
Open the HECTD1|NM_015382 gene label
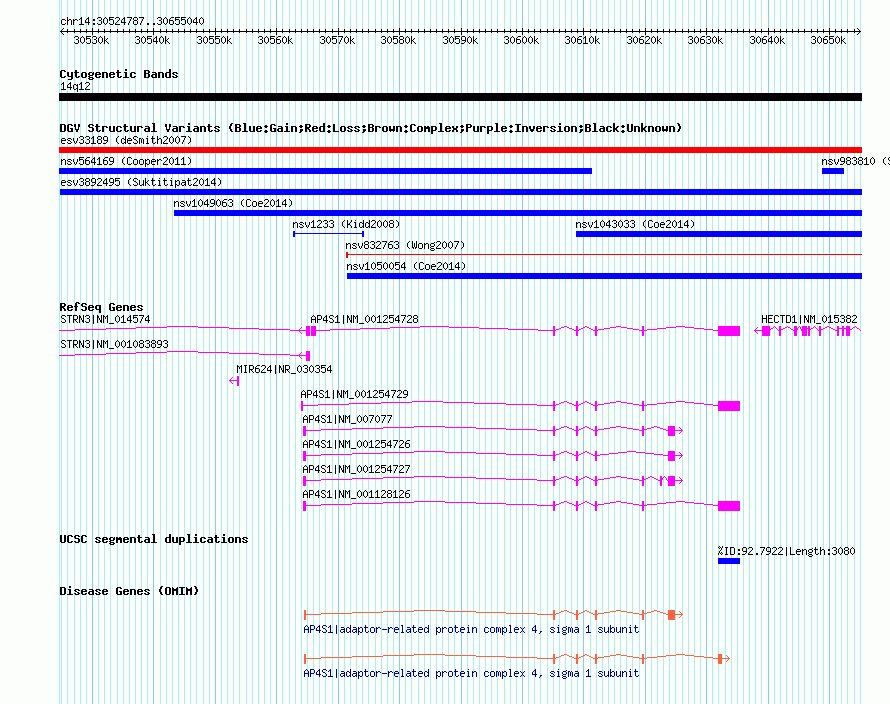[x=809, y=319]
